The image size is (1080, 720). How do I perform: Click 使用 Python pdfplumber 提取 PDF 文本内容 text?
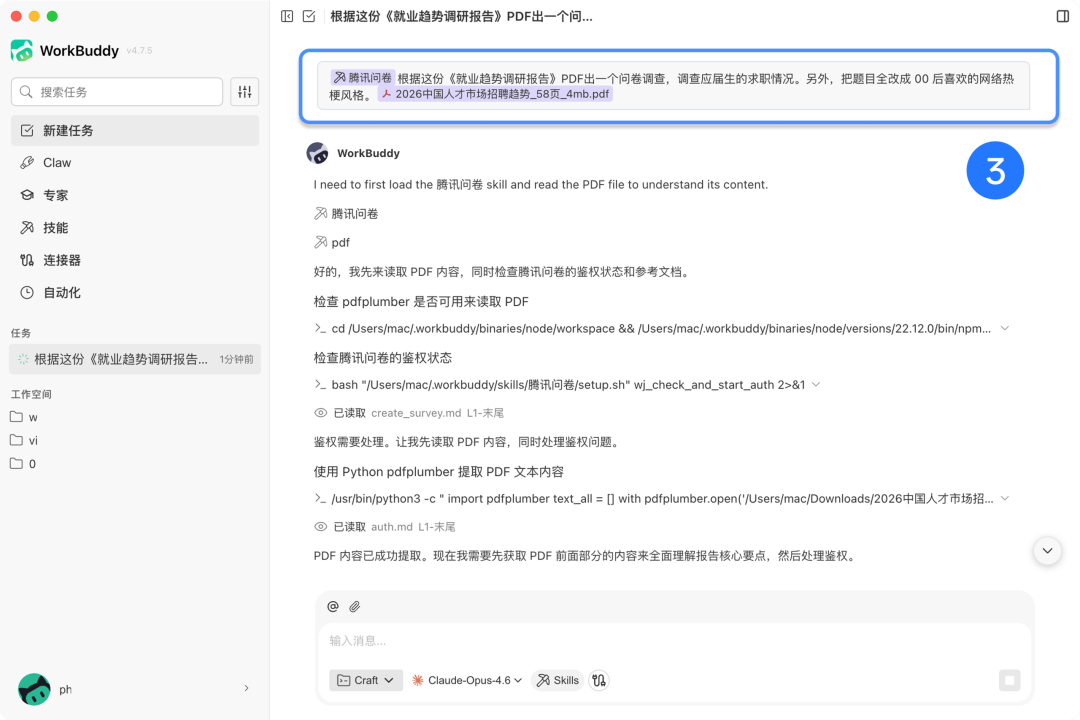[x=439, y=471]
